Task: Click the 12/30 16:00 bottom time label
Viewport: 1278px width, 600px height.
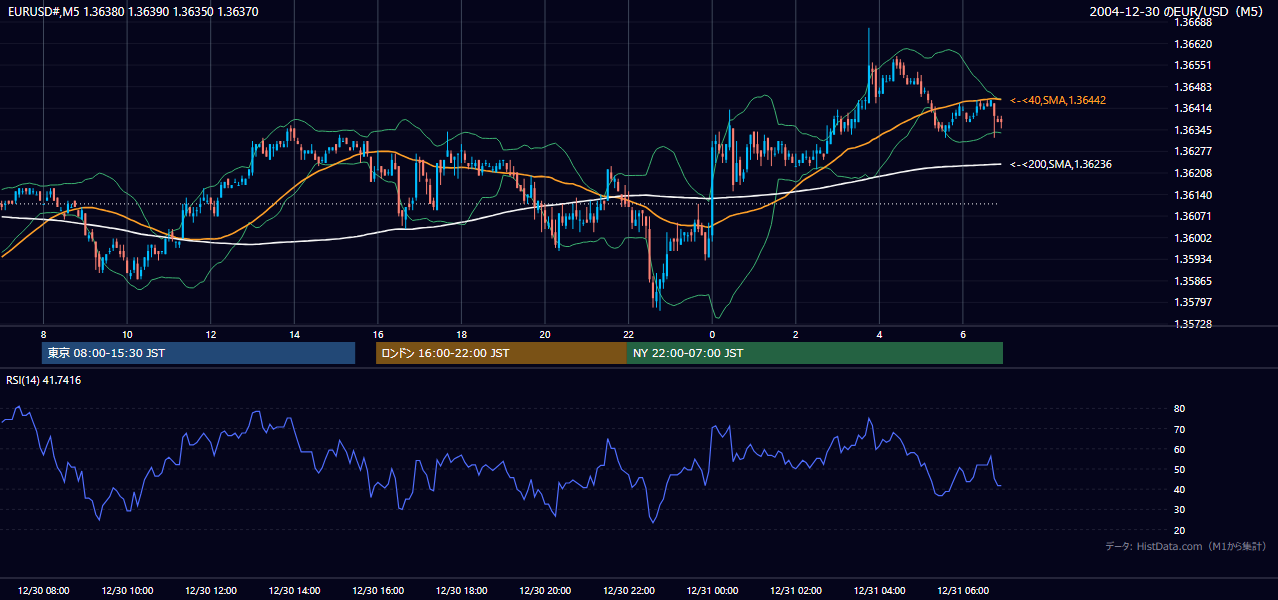Action: 377,591
